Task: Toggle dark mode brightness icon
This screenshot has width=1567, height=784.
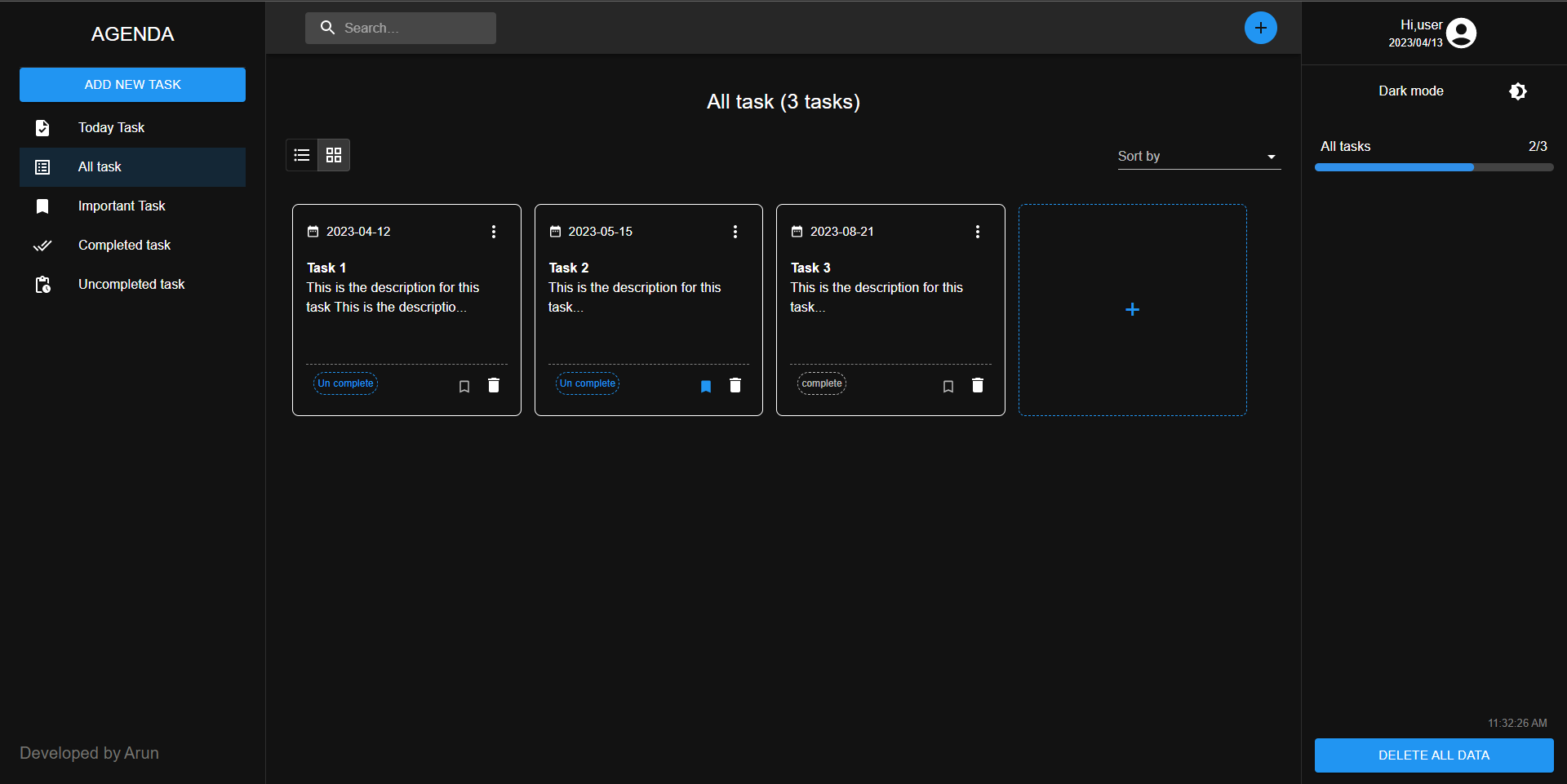Action: [1517, 91]
